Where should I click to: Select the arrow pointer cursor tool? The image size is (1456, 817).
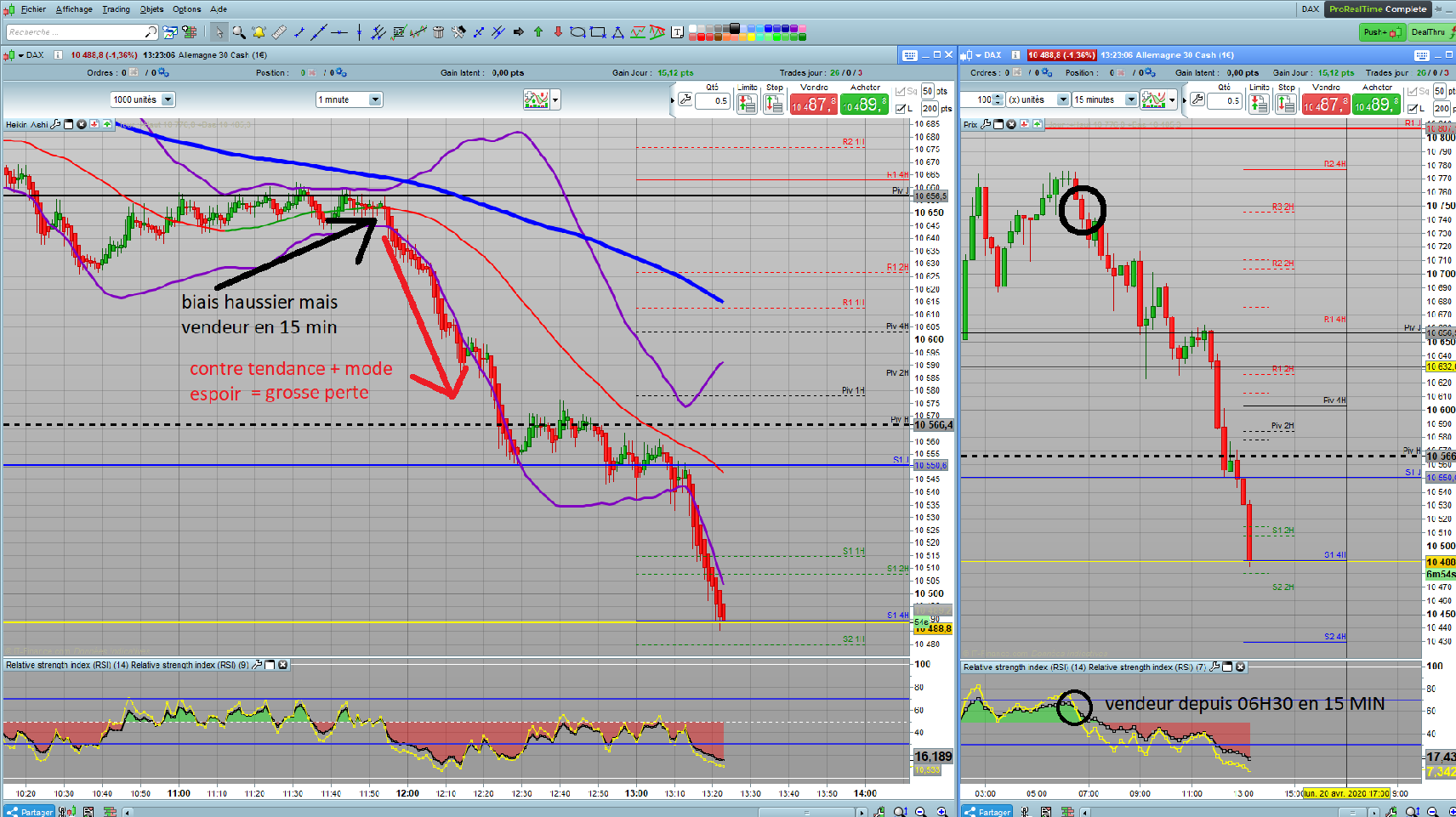(x=219, y=32)
